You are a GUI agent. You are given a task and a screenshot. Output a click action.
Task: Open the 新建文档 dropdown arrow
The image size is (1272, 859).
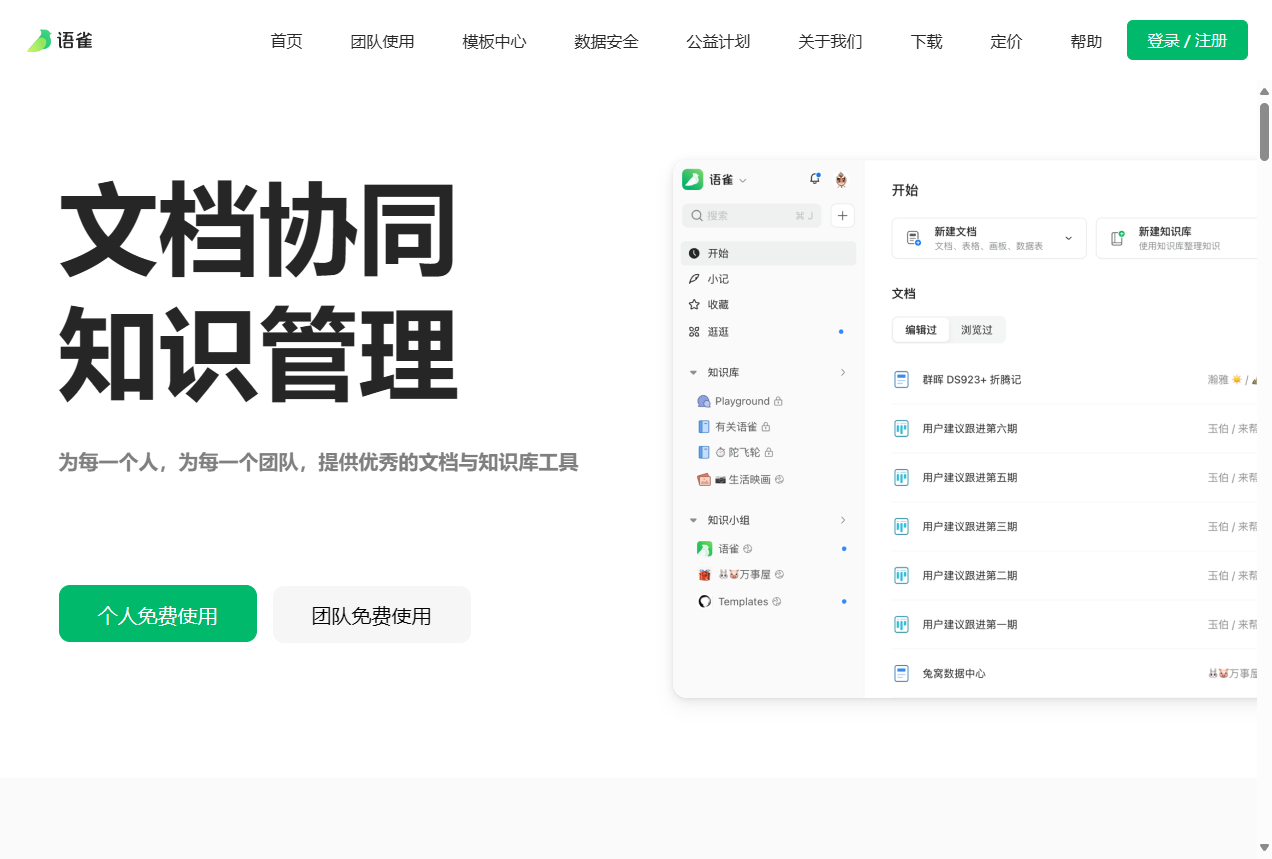1068,238
